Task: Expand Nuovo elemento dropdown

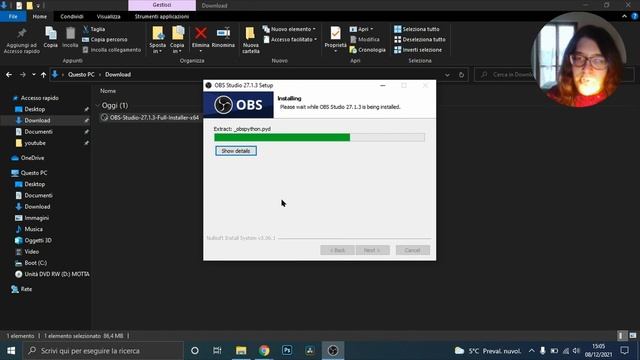Action: [289, 29]
